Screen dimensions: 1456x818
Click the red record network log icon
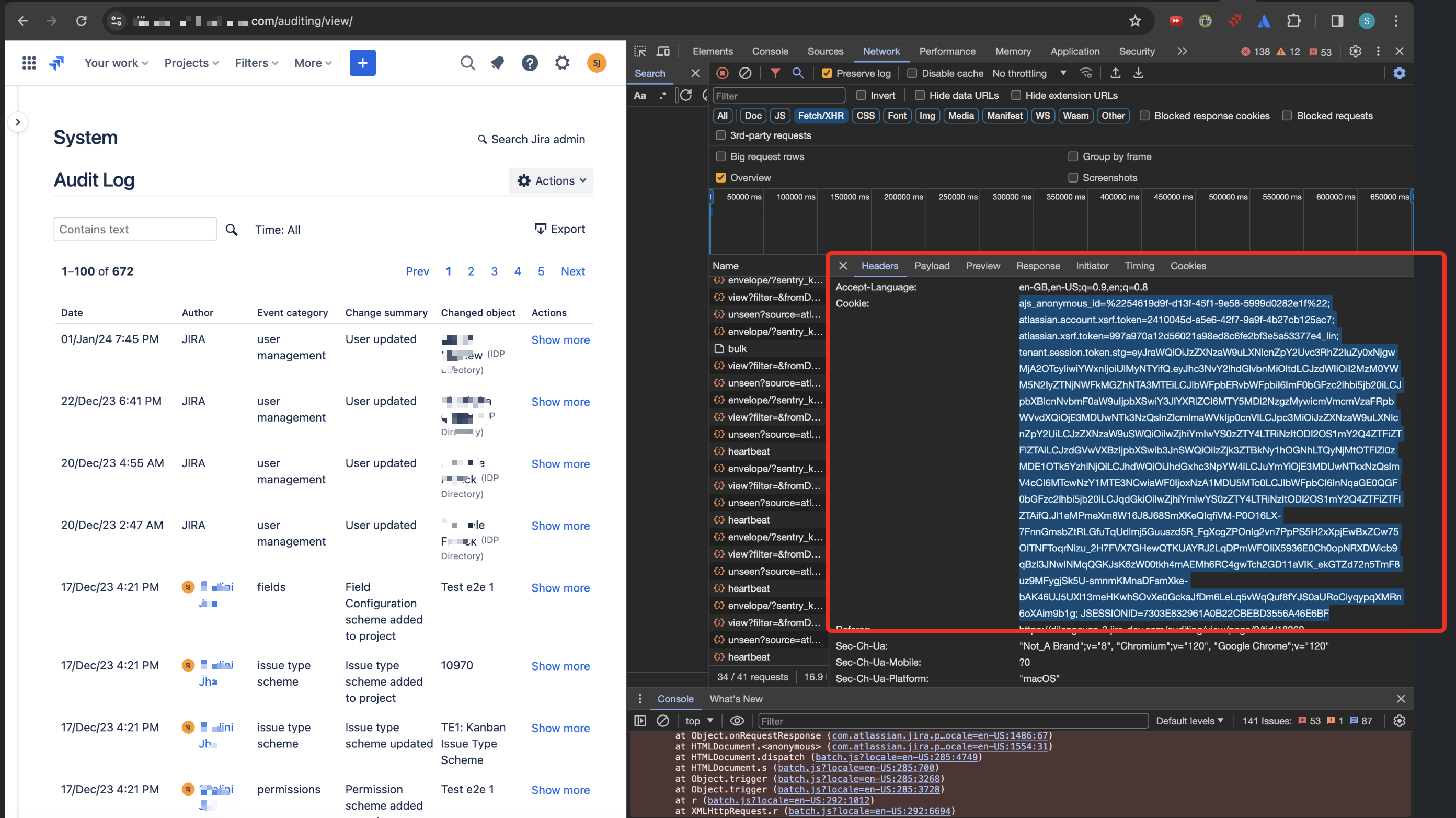(723, 73)
